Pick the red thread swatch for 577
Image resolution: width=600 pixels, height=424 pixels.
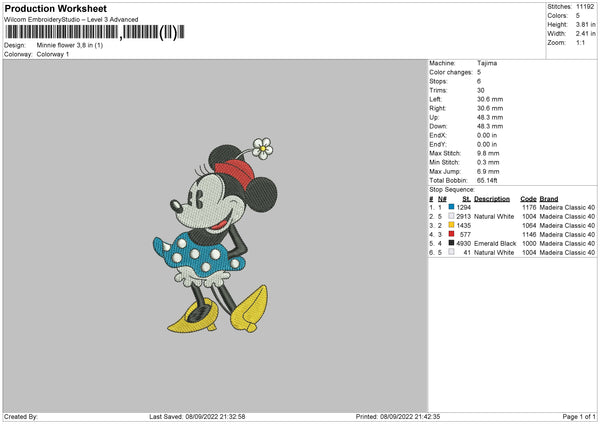452,234
